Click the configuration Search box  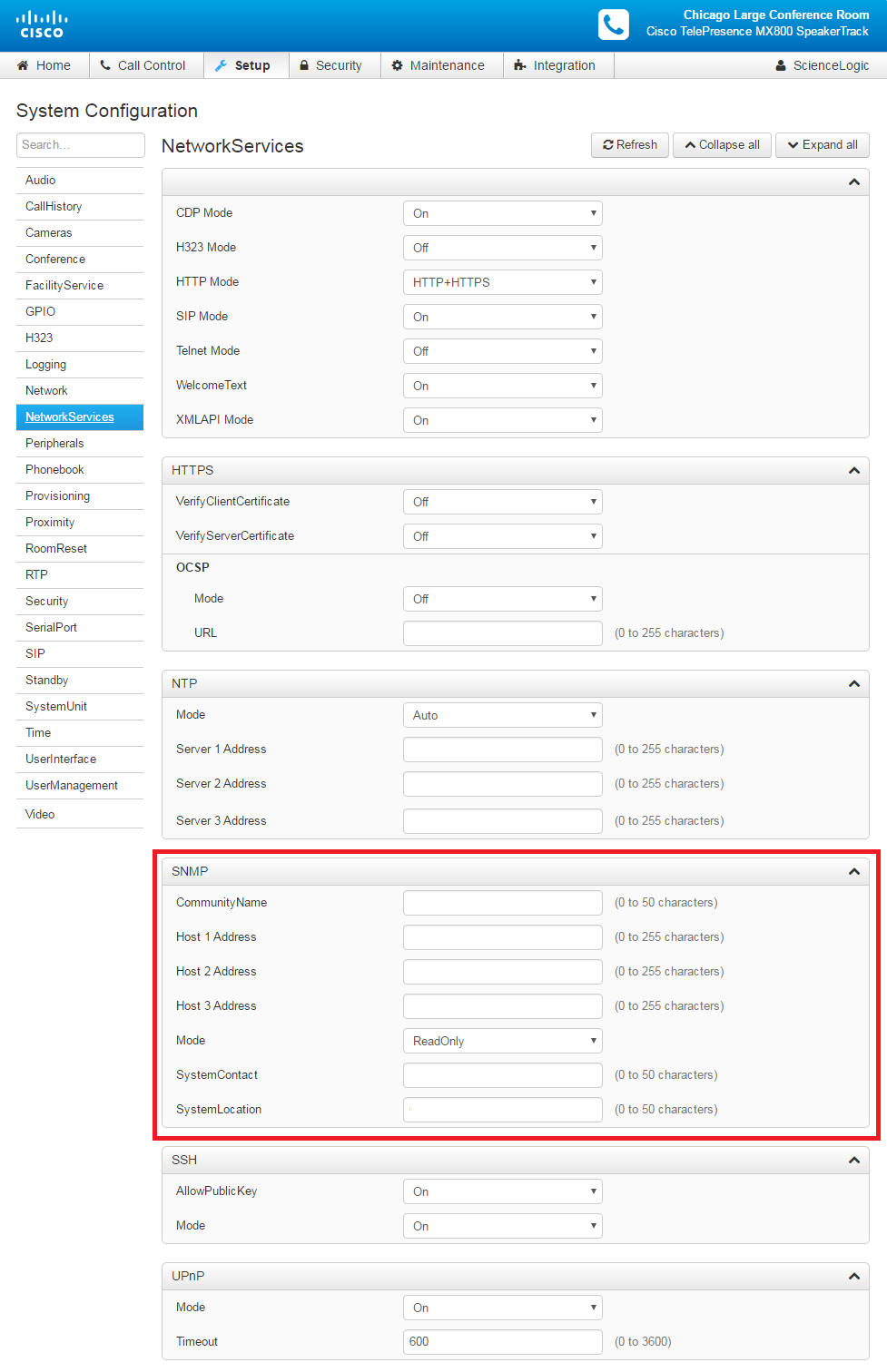point(80,145)
